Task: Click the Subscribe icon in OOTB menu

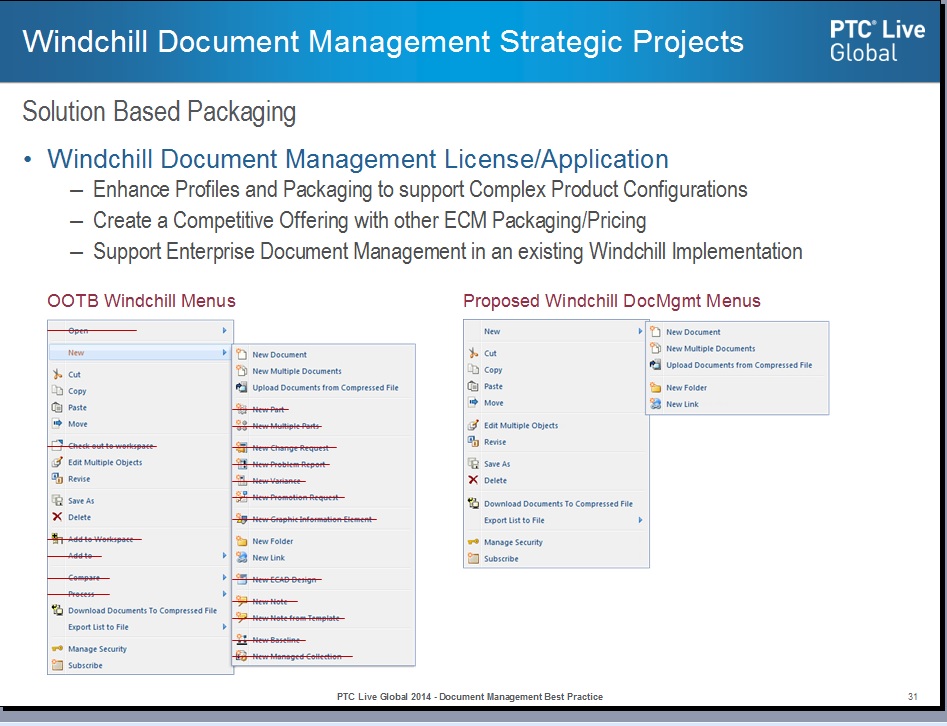Action: 57,665
